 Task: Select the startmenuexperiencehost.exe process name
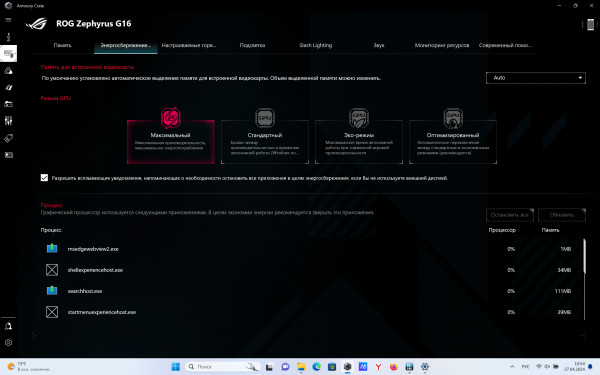coord(102,312)
